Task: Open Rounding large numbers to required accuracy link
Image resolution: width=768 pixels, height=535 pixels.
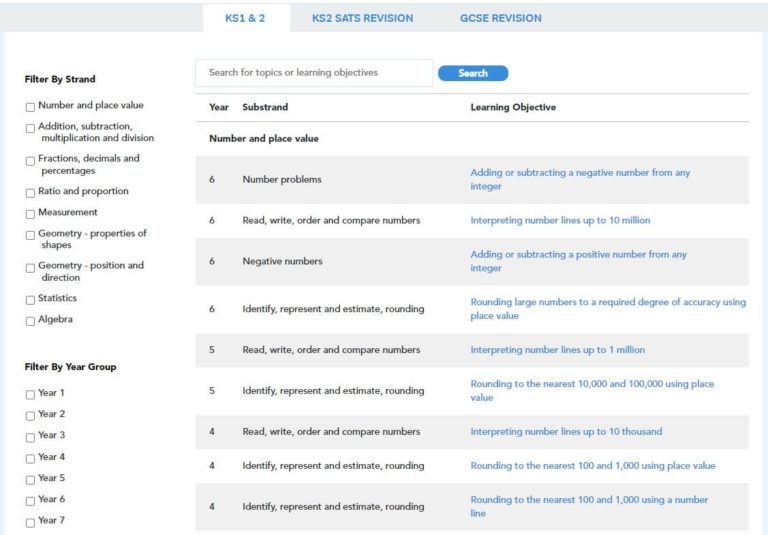Action: tap(606, 309)
